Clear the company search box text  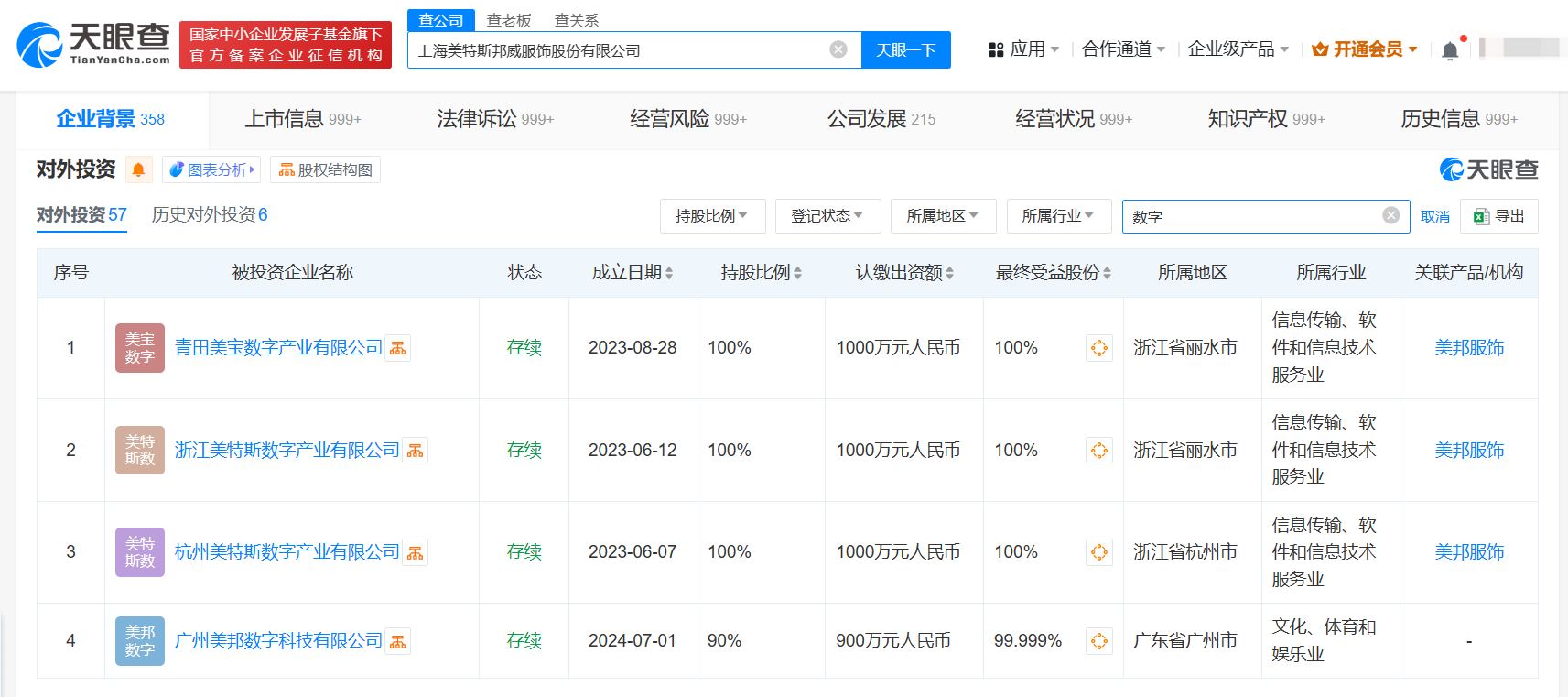[838, 49]
